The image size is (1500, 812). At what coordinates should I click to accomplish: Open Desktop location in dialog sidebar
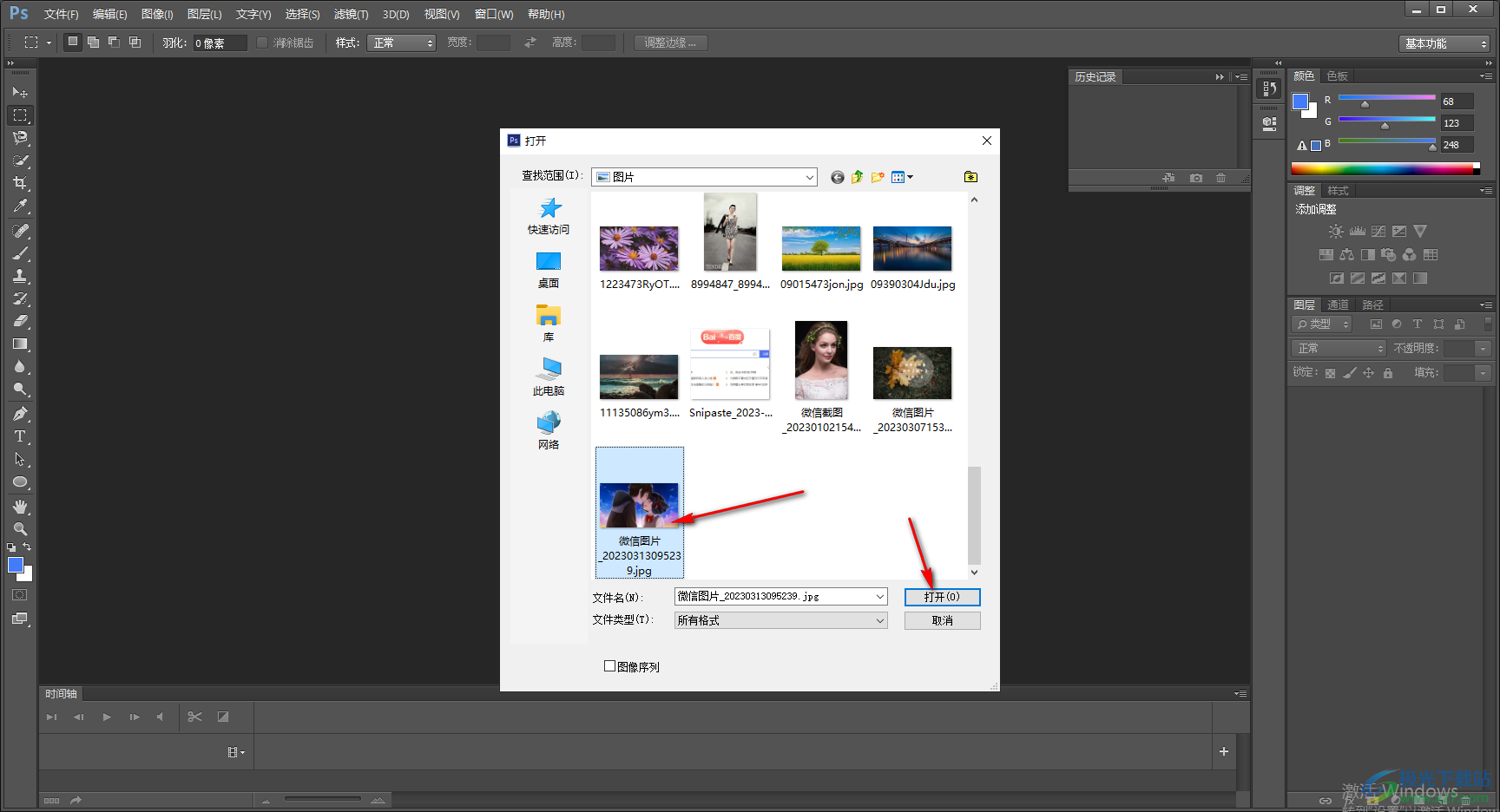tap(549, 270)
